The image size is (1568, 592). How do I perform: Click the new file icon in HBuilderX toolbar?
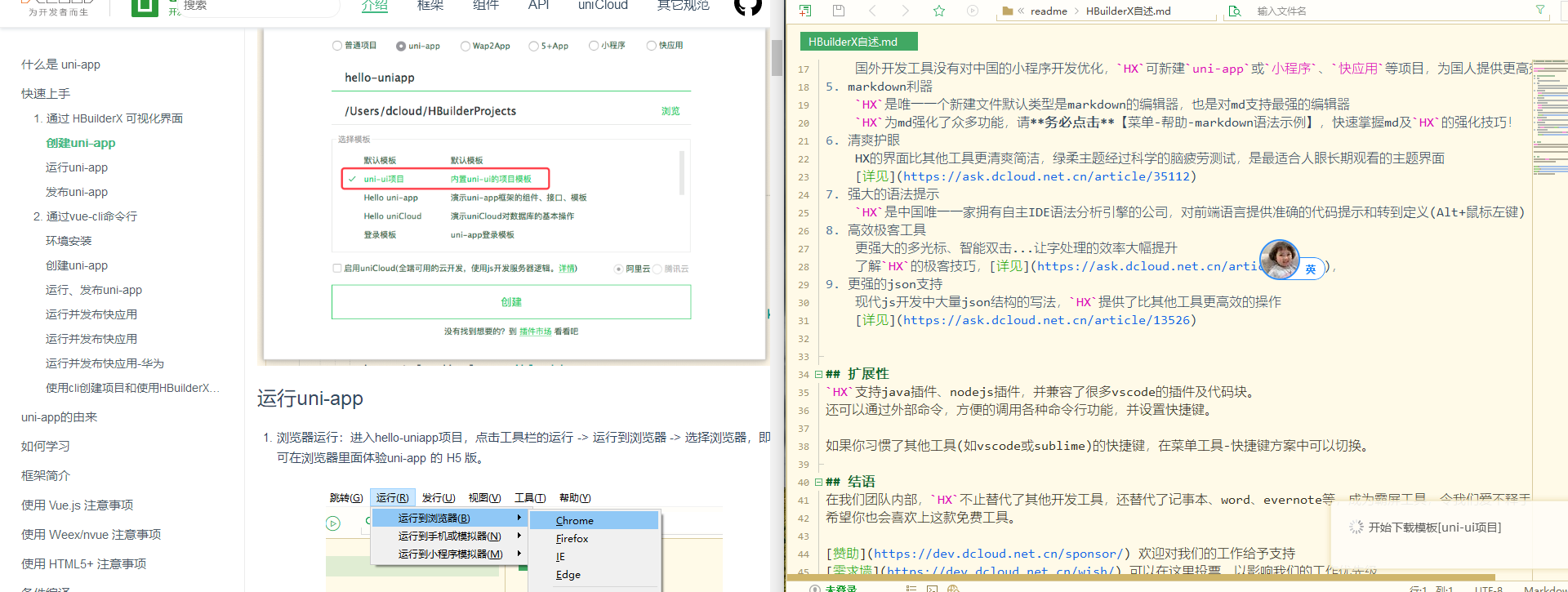point(805,11)
